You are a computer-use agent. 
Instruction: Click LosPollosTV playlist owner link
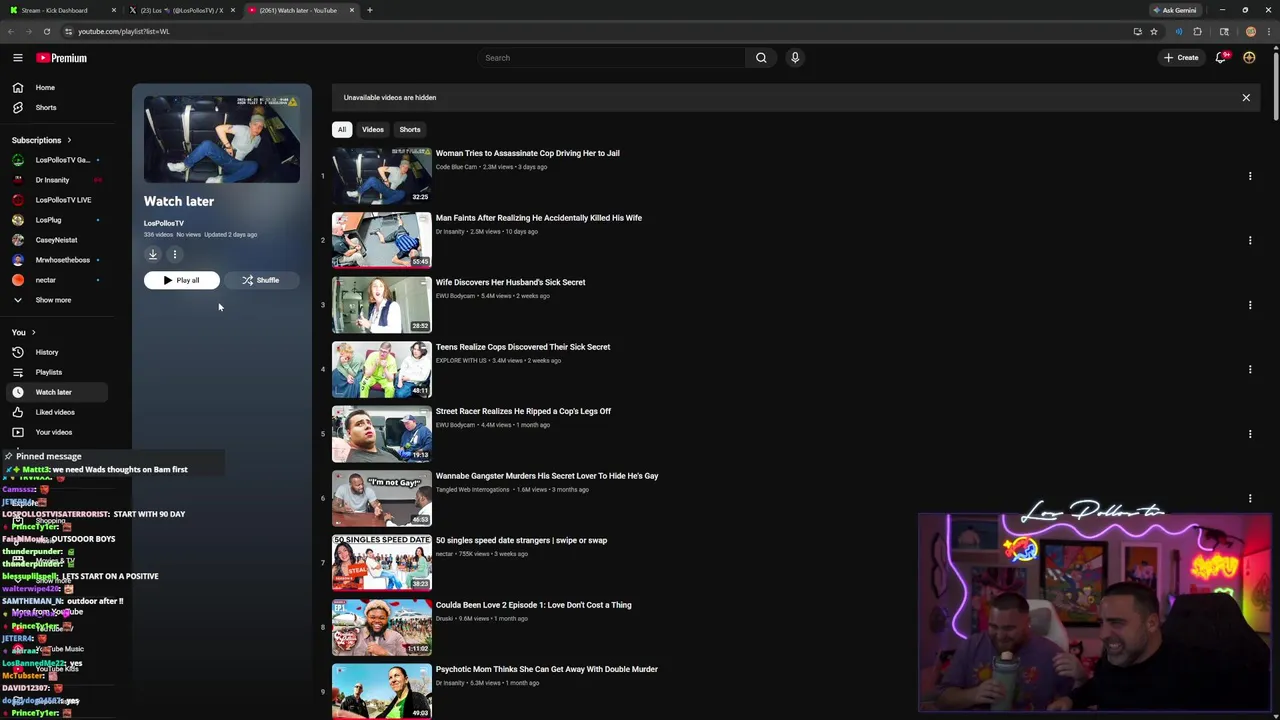164,223
